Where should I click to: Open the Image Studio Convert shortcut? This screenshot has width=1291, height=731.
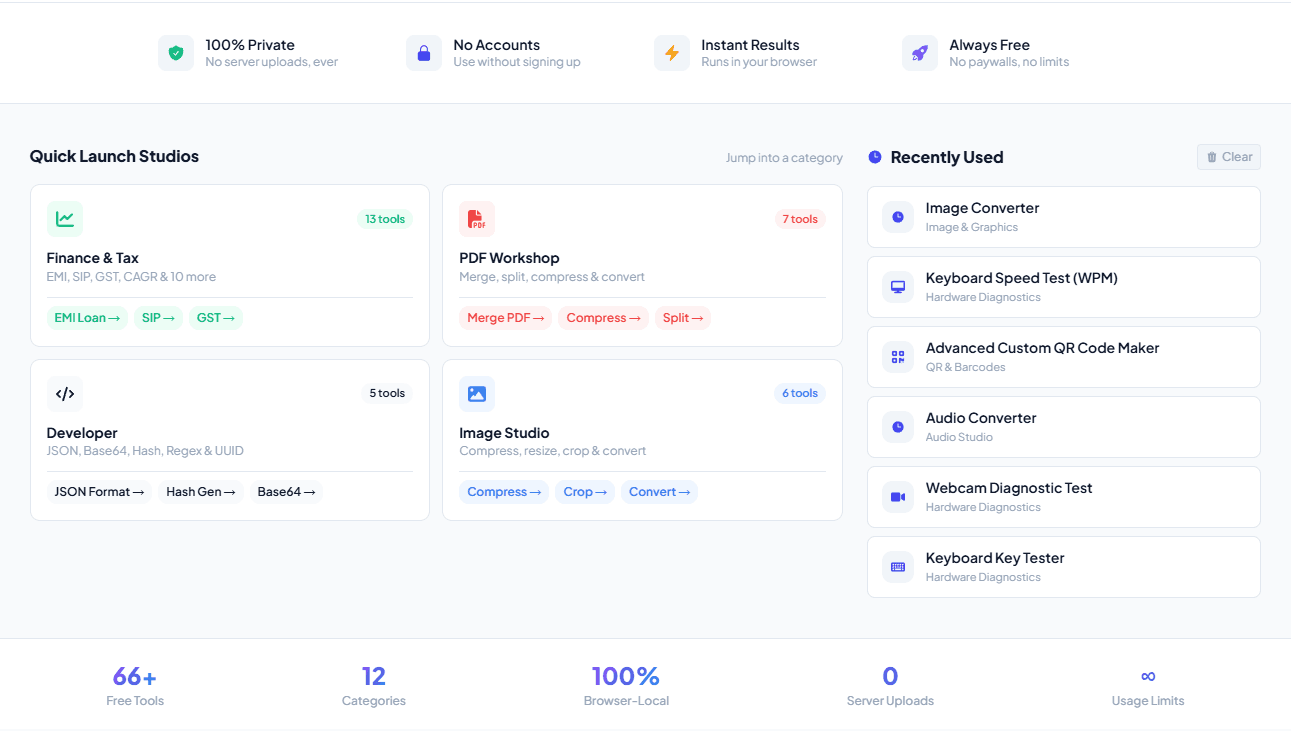[x=659, y=492]
